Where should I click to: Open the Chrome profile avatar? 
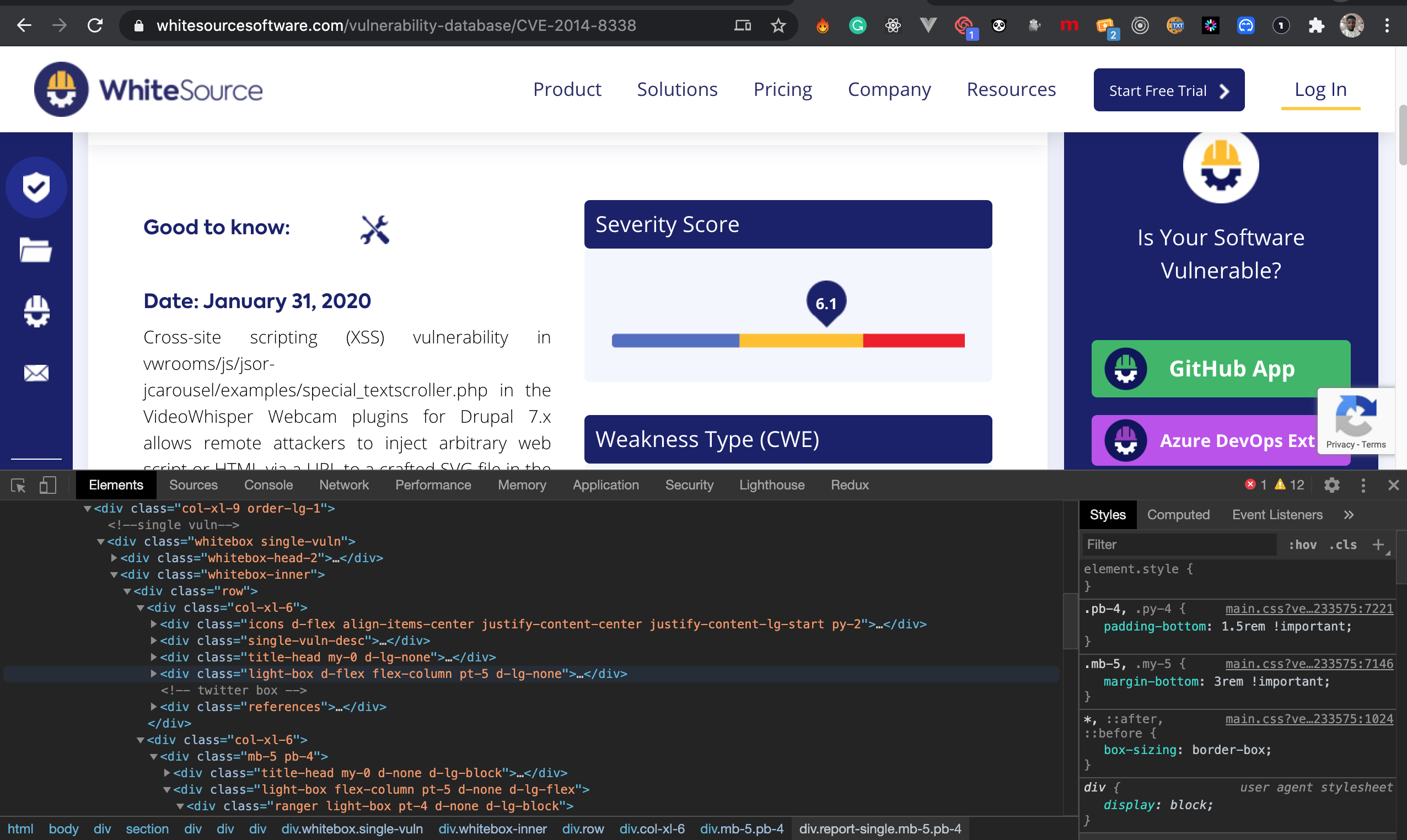point(1351,25)
